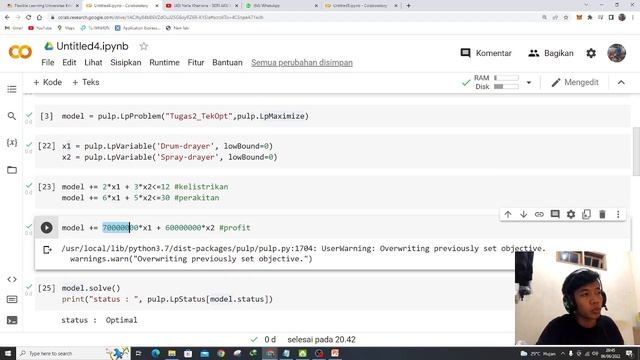Bookmark this page with star icon
This screenshot has height=360, width=640.
pos(566,17)
